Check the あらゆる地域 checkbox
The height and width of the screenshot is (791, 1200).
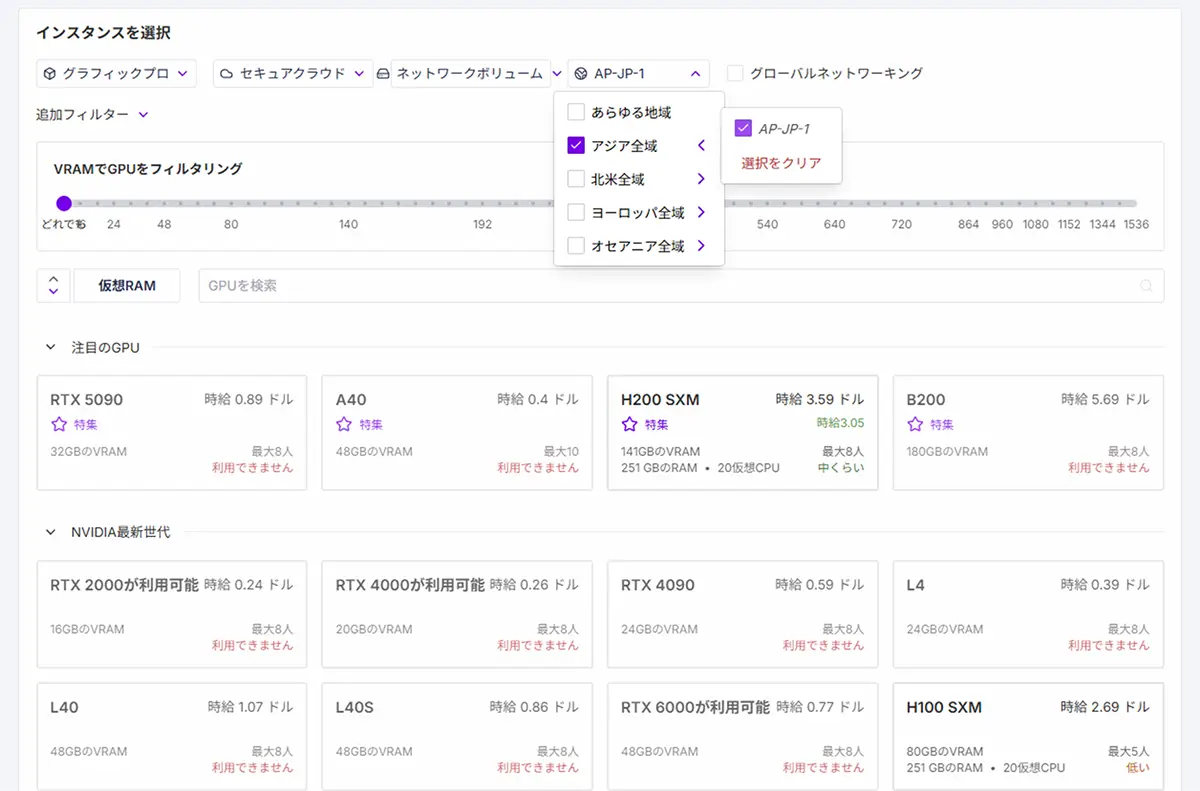point(576,112)
